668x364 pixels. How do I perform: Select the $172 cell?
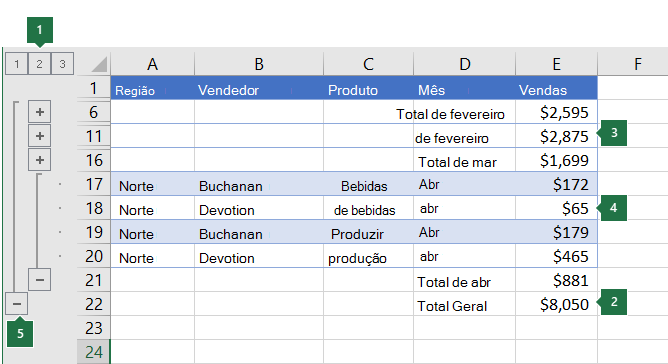(556, 184)
